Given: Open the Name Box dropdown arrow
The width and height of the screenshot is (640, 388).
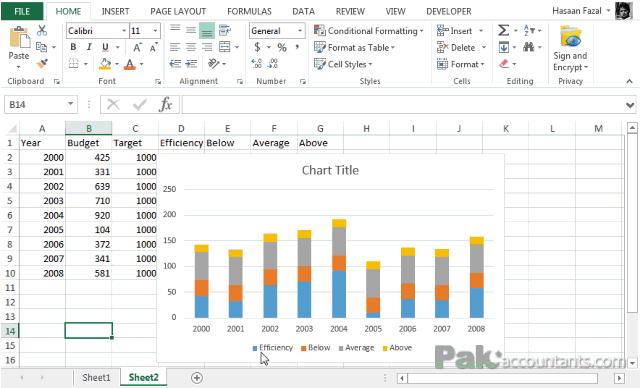Looking at the screenshot, I should [70, 104].
